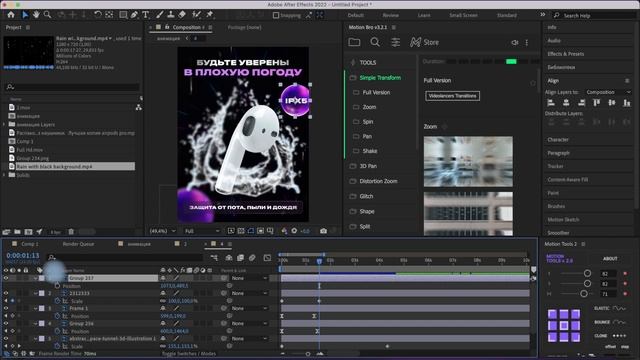Image resolution: width=640 pixels, height=360 pixels.
Task: Enable the Snapping checkbox
Action: click(276, 15)
